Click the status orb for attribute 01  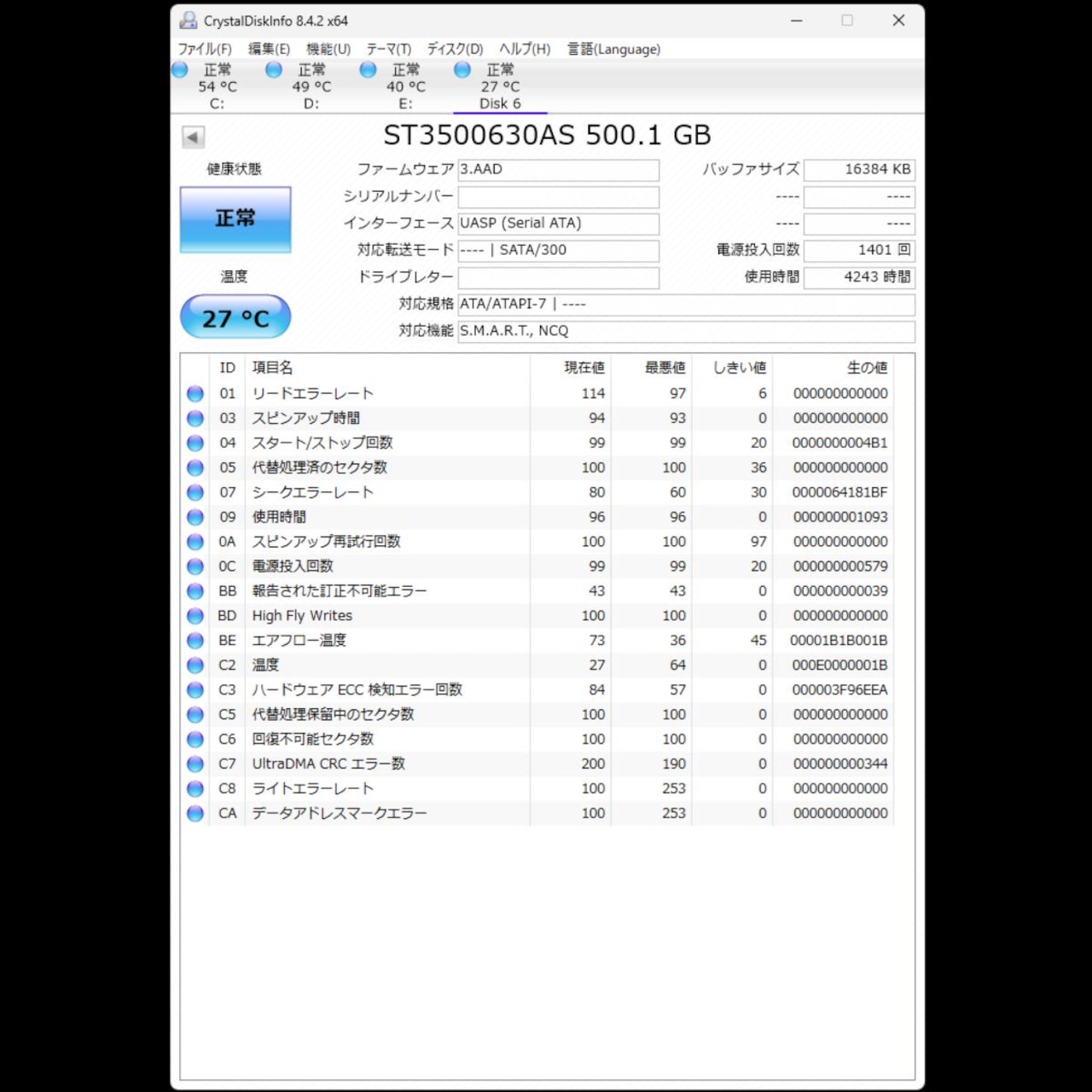point(195,394)
